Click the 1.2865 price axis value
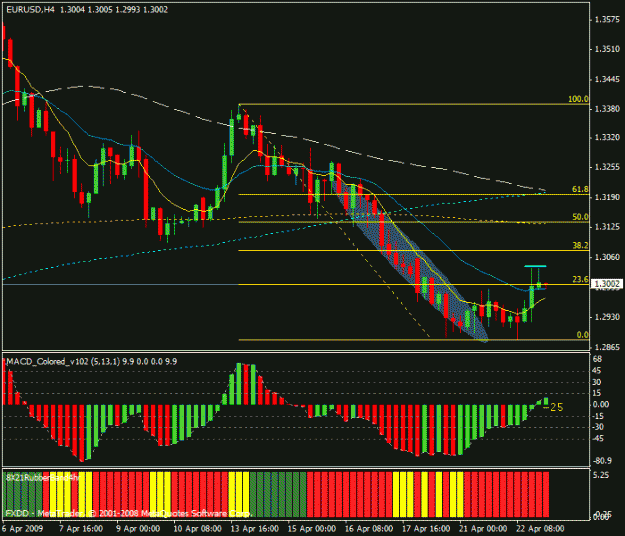The height and width of the screenshot is (536, 625). (x=607, y=347)
